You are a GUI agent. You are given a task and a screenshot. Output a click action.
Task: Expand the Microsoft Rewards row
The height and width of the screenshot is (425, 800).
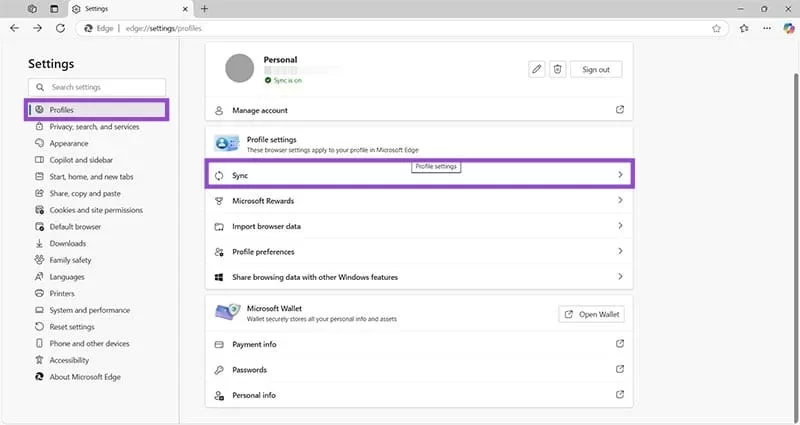click(x=620, y=201)
